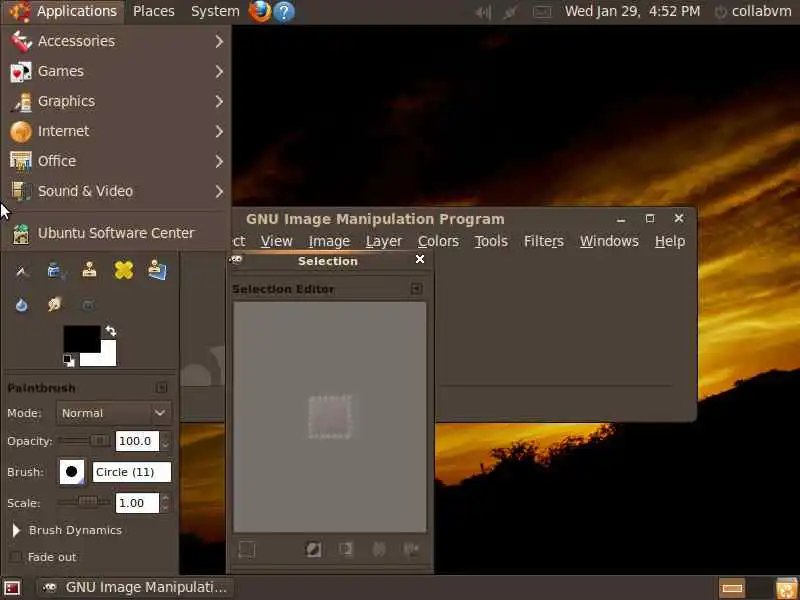Click Opacity spin button arrows
This screenshot has height=600, width=800.
pos(165,441)
